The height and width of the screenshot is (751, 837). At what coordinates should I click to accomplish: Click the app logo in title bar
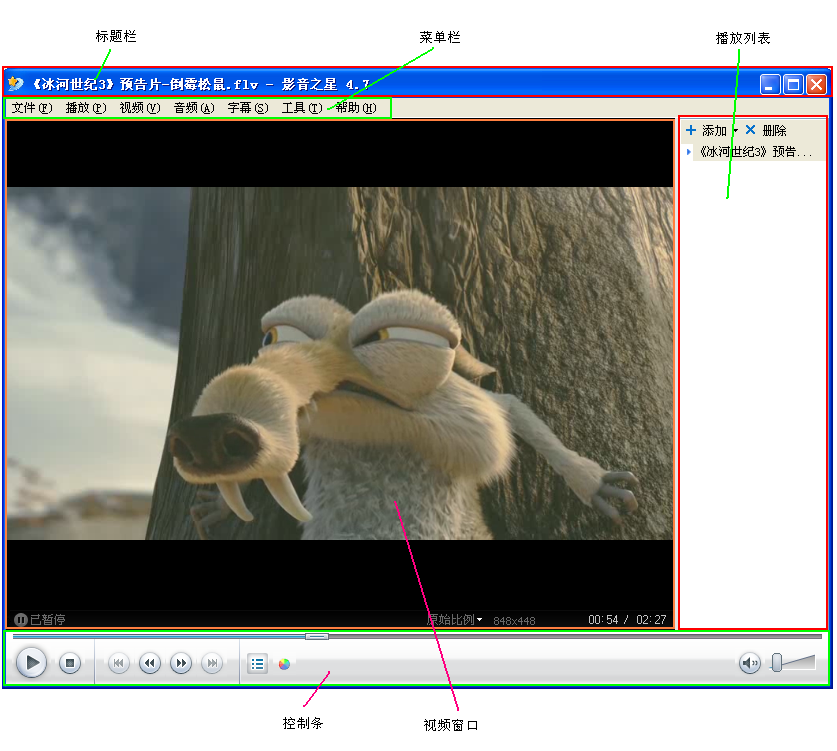[15, 84]
